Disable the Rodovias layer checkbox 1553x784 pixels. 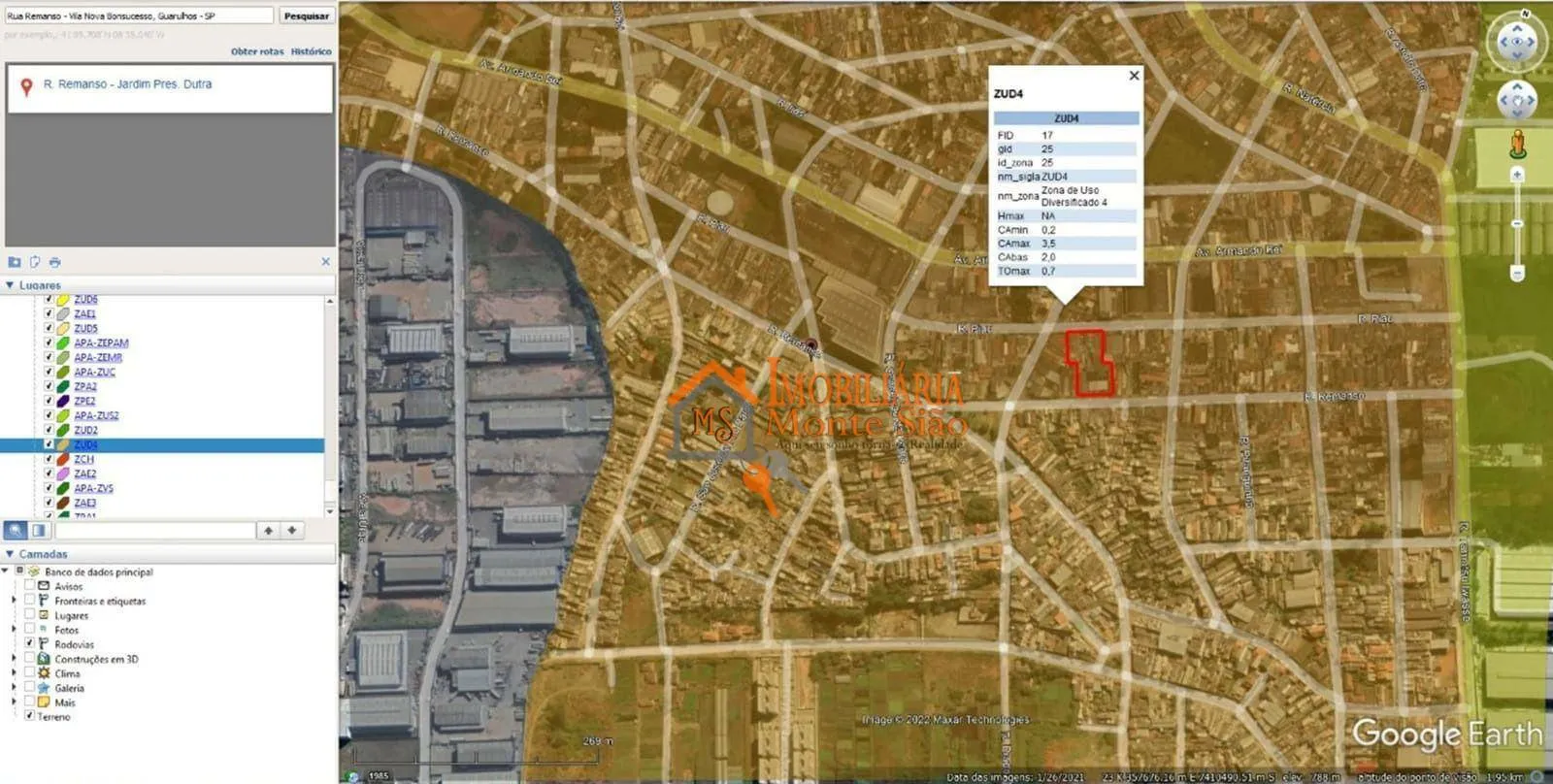click(29, 643)
